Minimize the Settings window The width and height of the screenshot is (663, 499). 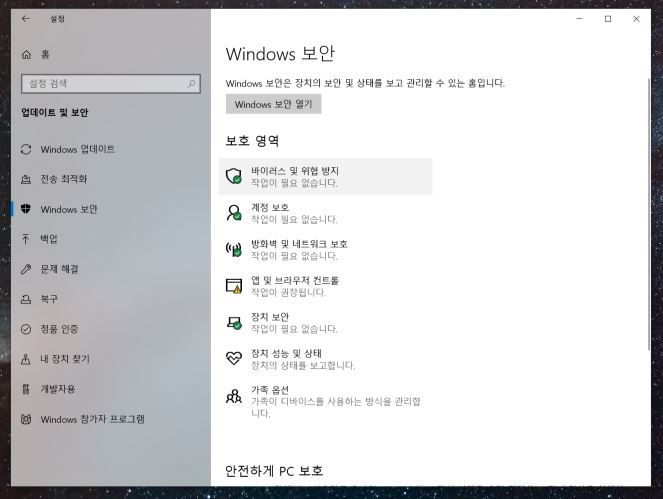click(x=580, y=19)
